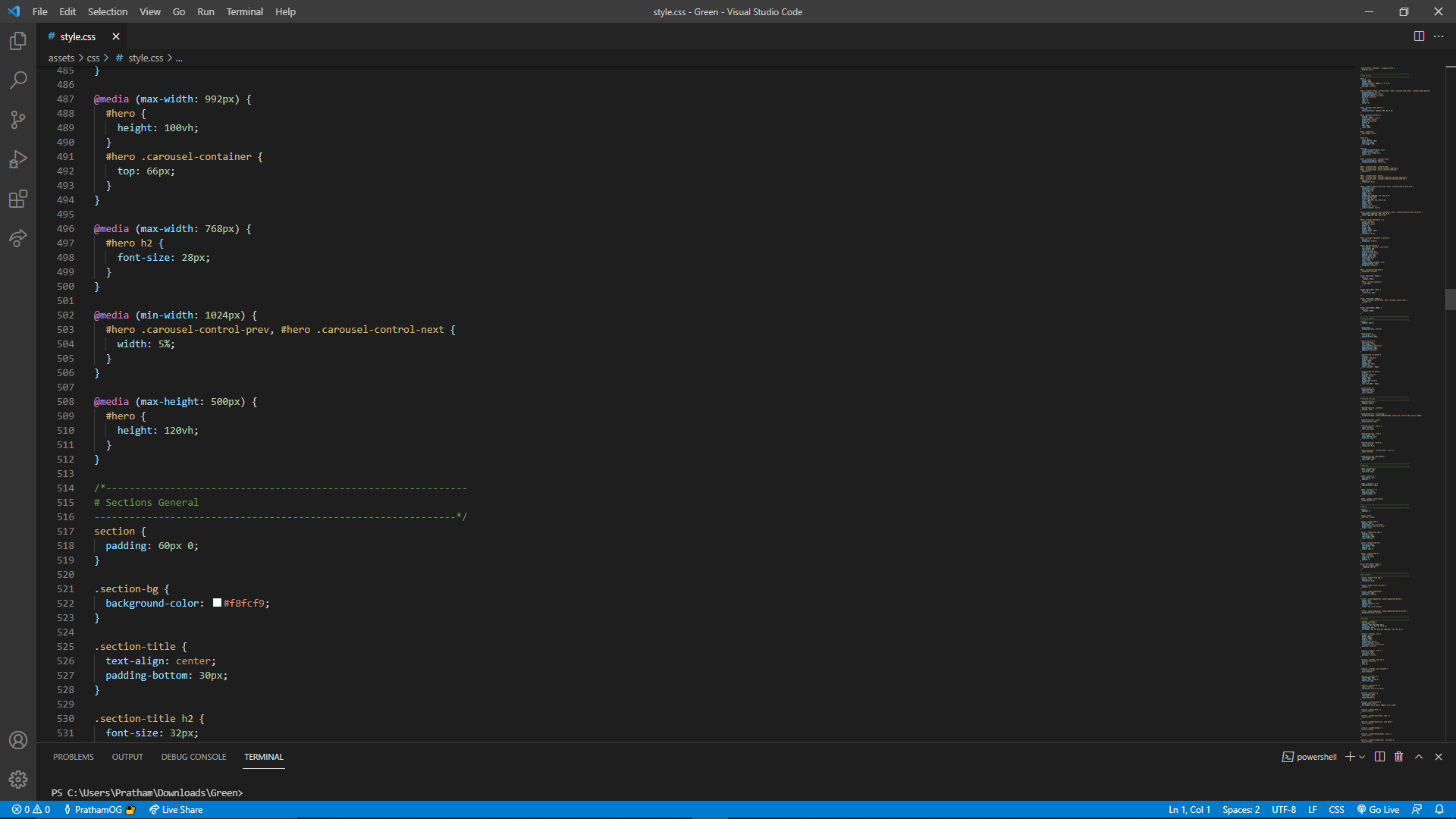Screen dimensions: 1456x819
Task: Open the launch profile dropdown beside new terminal
Action: pyautogui.click(x=1363, y=757)
